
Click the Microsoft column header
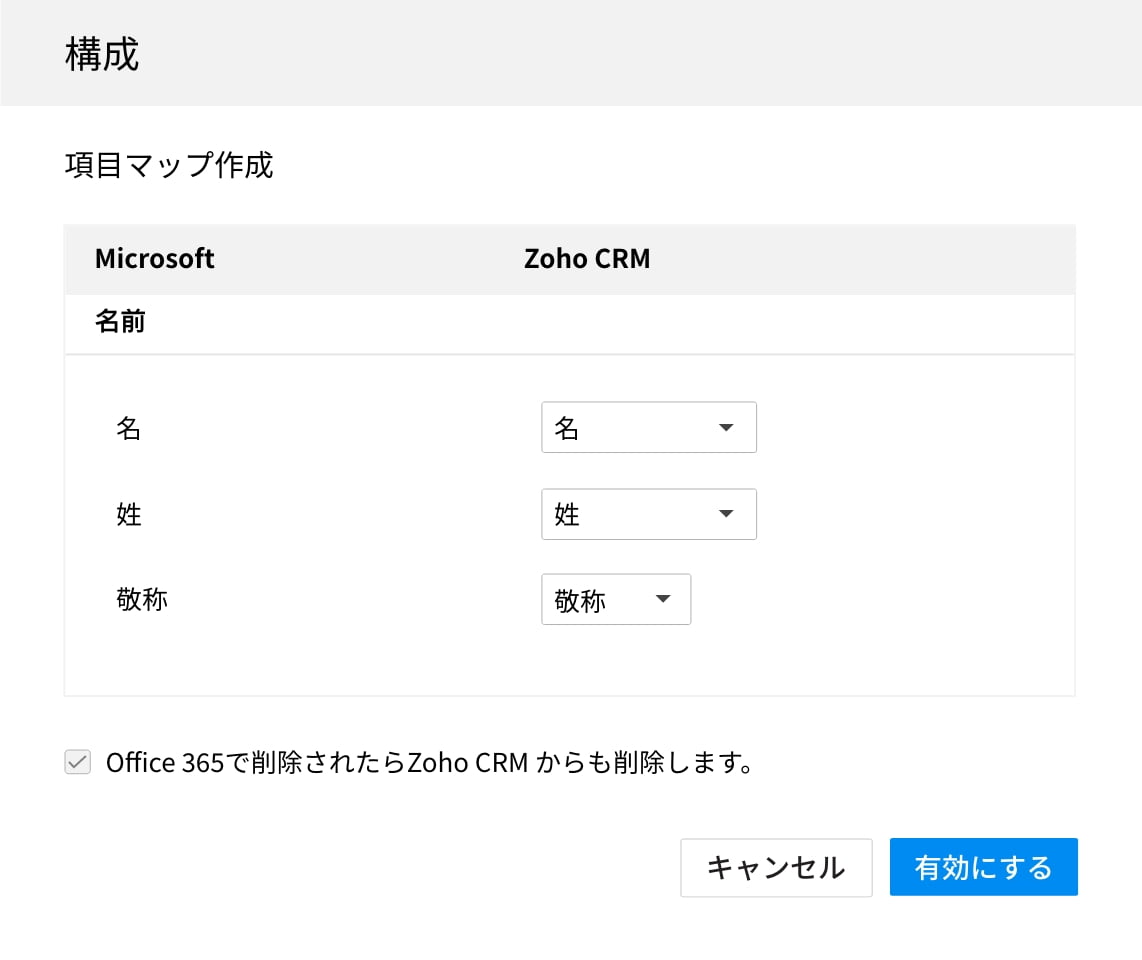[155, 259]
